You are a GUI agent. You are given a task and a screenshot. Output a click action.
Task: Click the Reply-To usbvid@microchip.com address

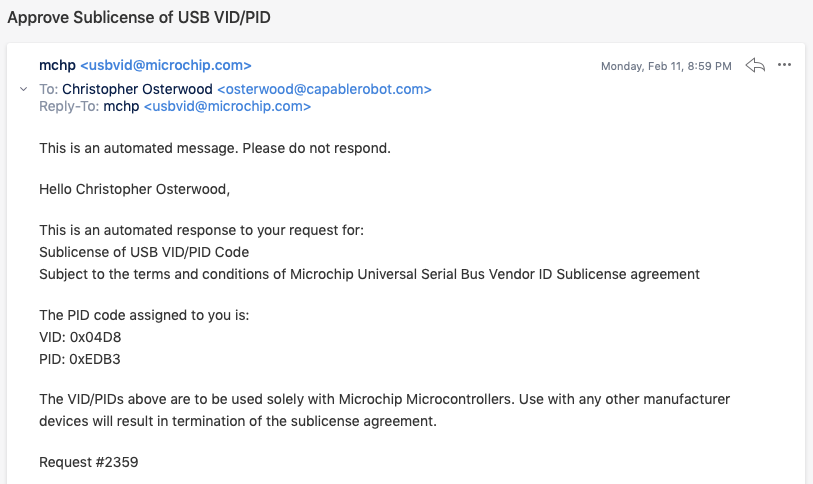click(x=228, y=106)
